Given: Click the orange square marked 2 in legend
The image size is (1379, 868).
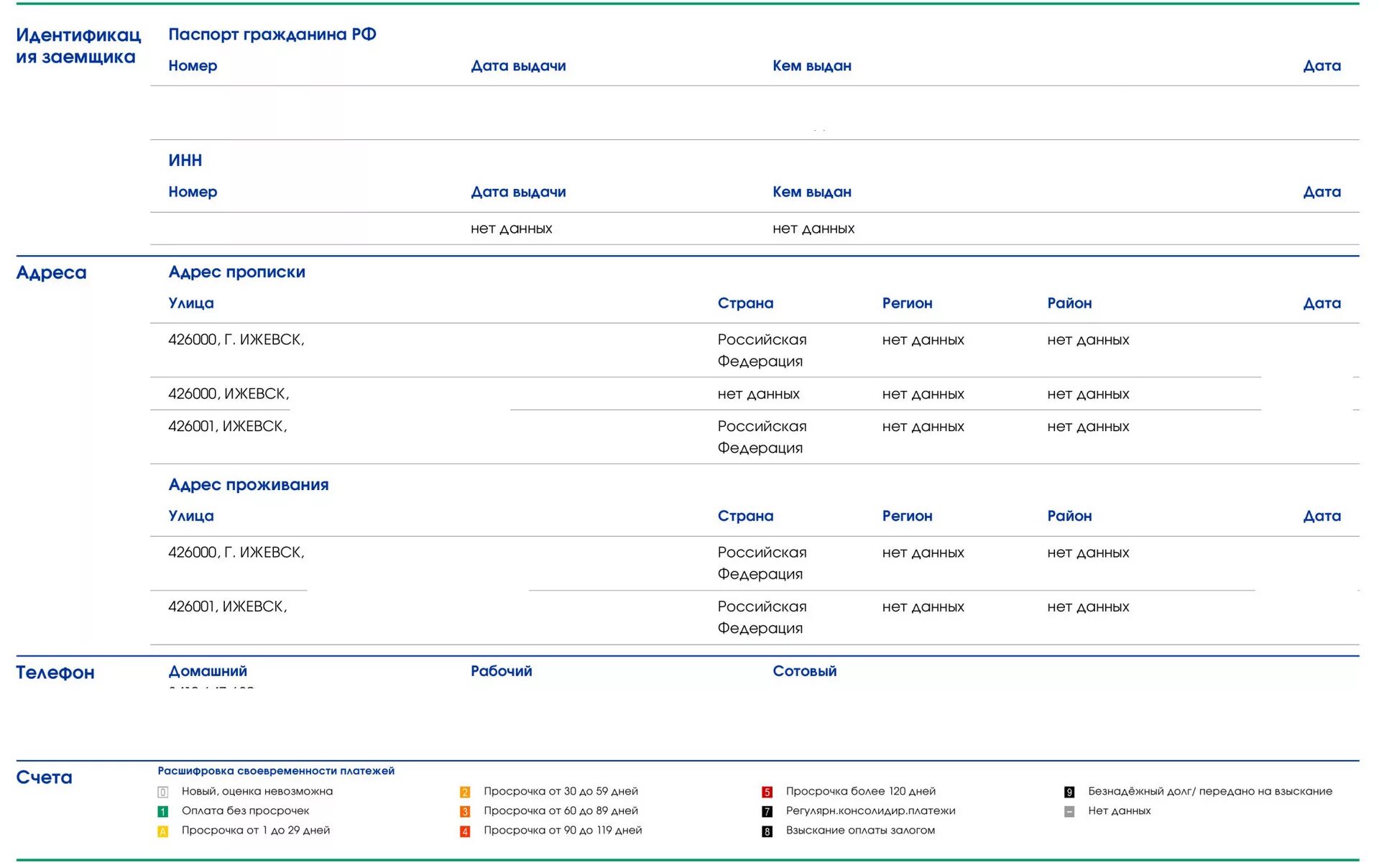Looking at the screenshot, I should point(465,792).
